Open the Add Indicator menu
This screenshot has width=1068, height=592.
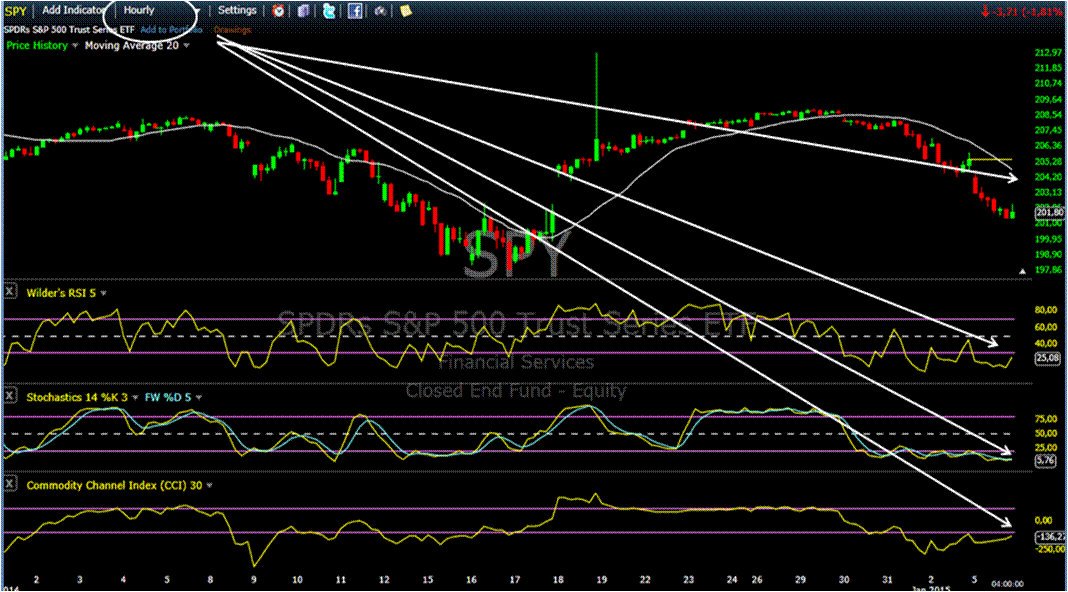click(74, 10)
